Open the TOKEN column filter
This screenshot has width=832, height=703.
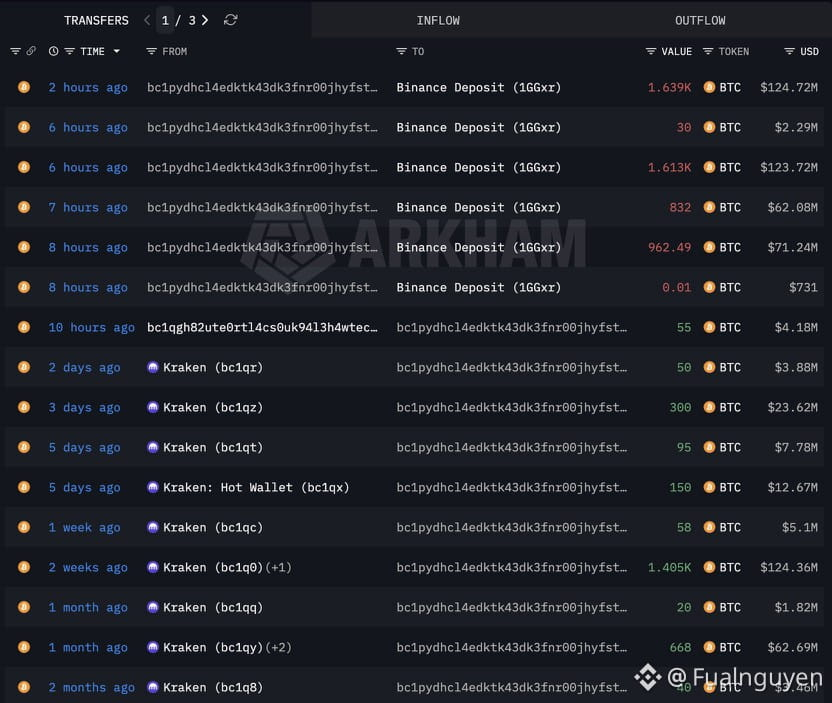pos(708,51)
